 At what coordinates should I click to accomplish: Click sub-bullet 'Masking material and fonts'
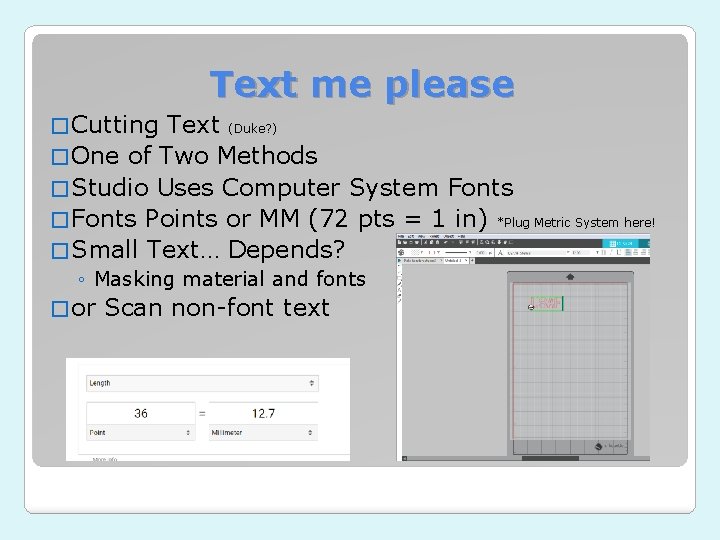pos(230,279)
